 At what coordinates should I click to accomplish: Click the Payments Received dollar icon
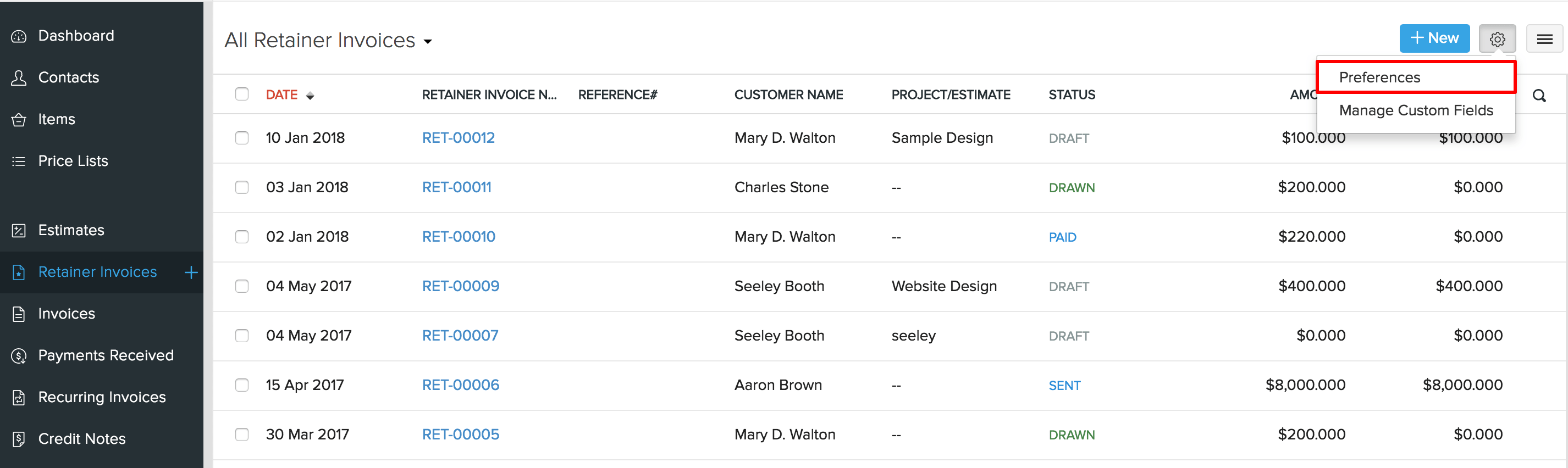pyautogui.click(x=19, y=355)
